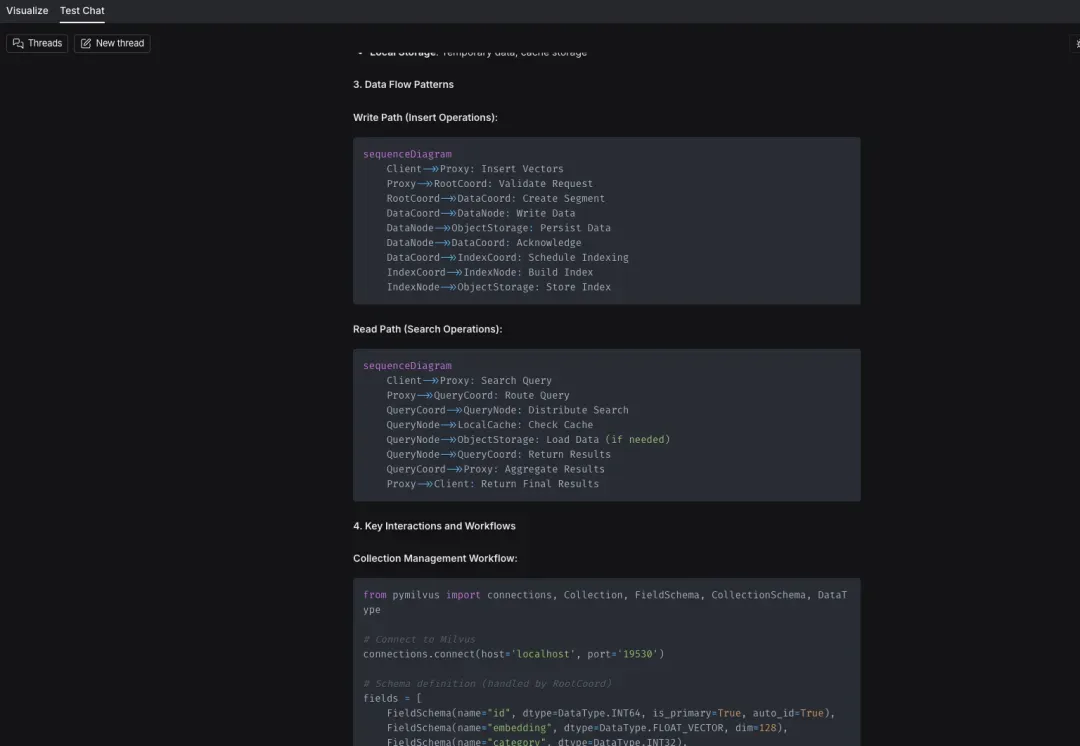
Task: Click the "Proxy->>Client: Return Final Results" line
Action: point(492,484)
